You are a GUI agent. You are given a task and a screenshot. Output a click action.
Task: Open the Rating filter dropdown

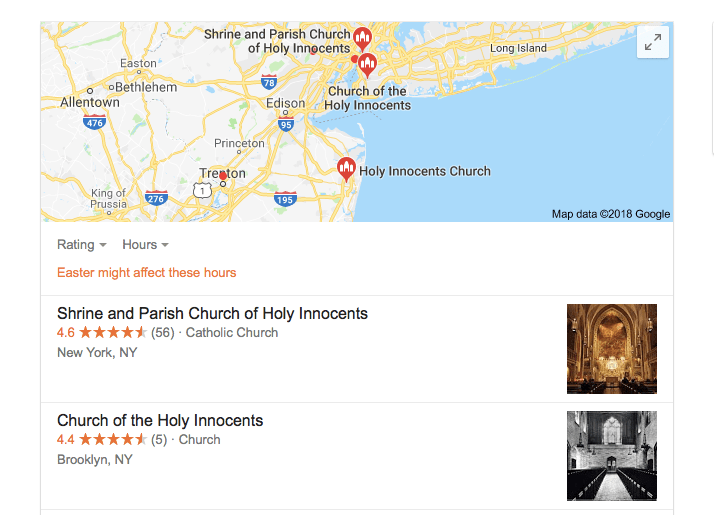pyautogui.click(x=82, y=245)
